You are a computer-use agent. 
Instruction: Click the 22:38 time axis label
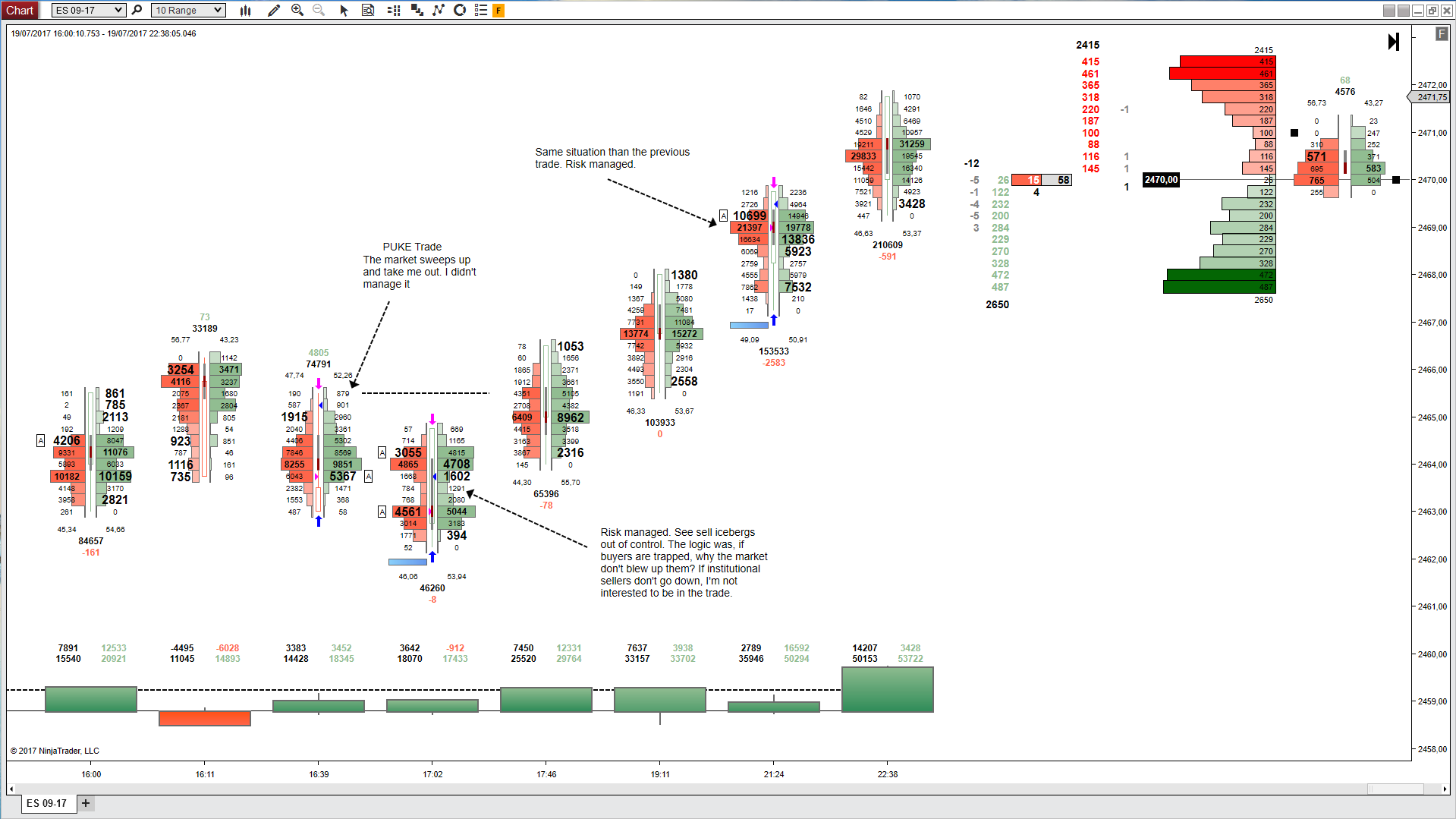tap(887, 774)
